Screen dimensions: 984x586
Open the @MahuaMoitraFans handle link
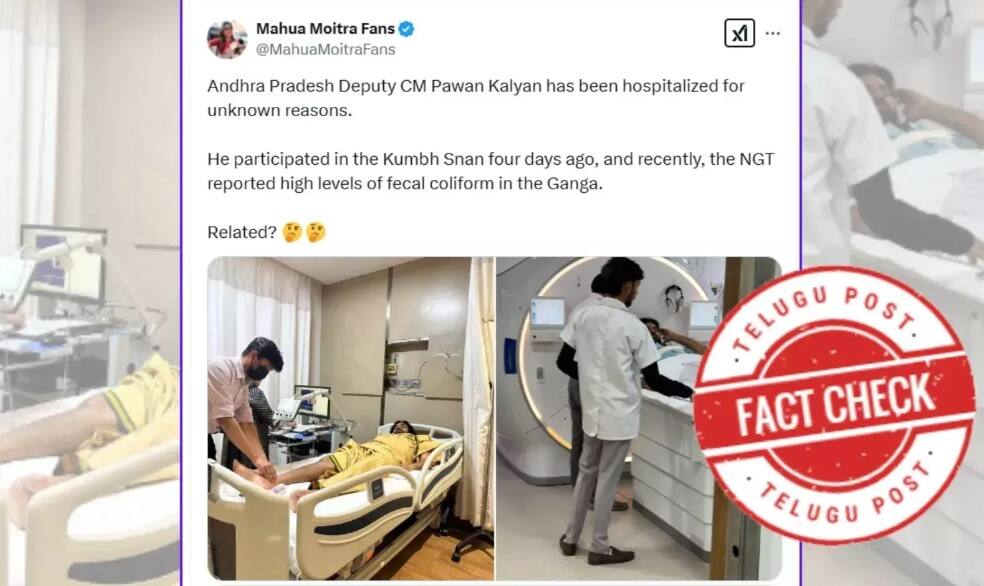click(x=325, y=50)
